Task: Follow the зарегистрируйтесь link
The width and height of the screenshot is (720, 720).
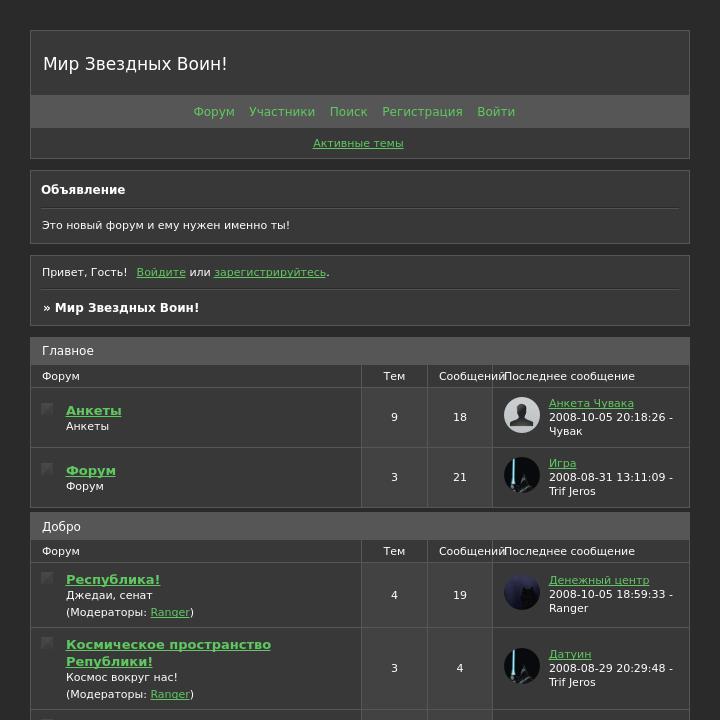Action: [x=270, y=272]
